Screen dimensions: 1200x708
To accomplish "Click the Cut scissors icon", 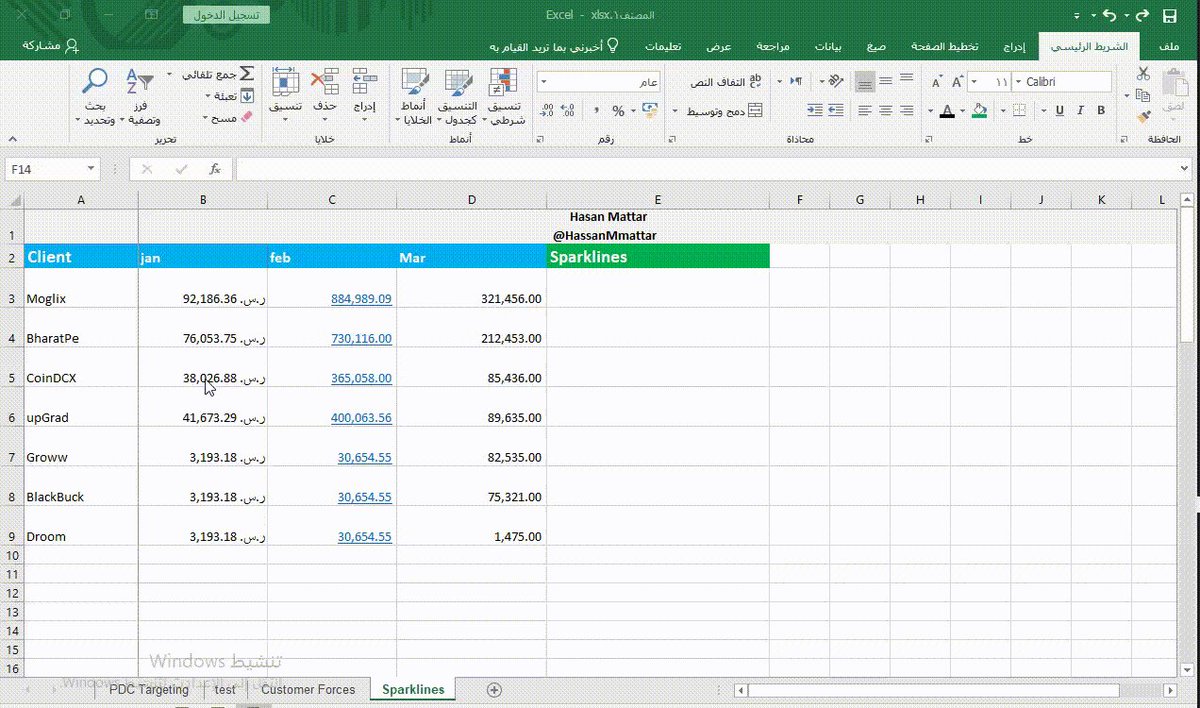I will pos(1143,74).
